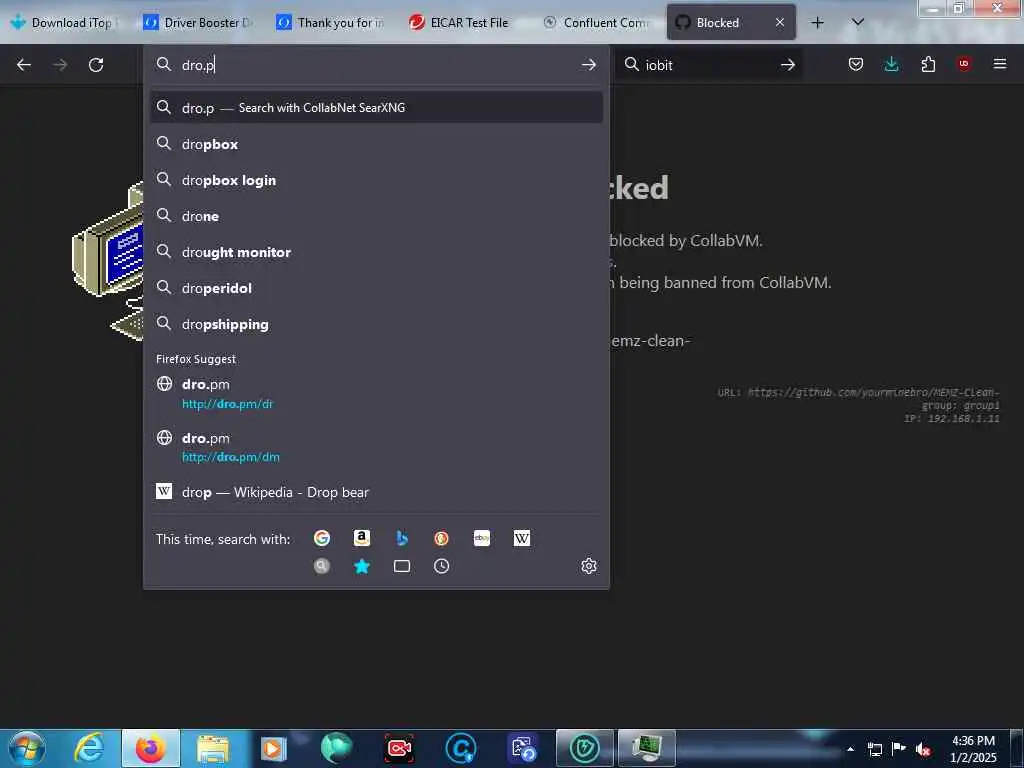The image size is (1024, 768).
Task: Switch to Download iTop tab
Action: pyautogui.click(x=65, y=23)
